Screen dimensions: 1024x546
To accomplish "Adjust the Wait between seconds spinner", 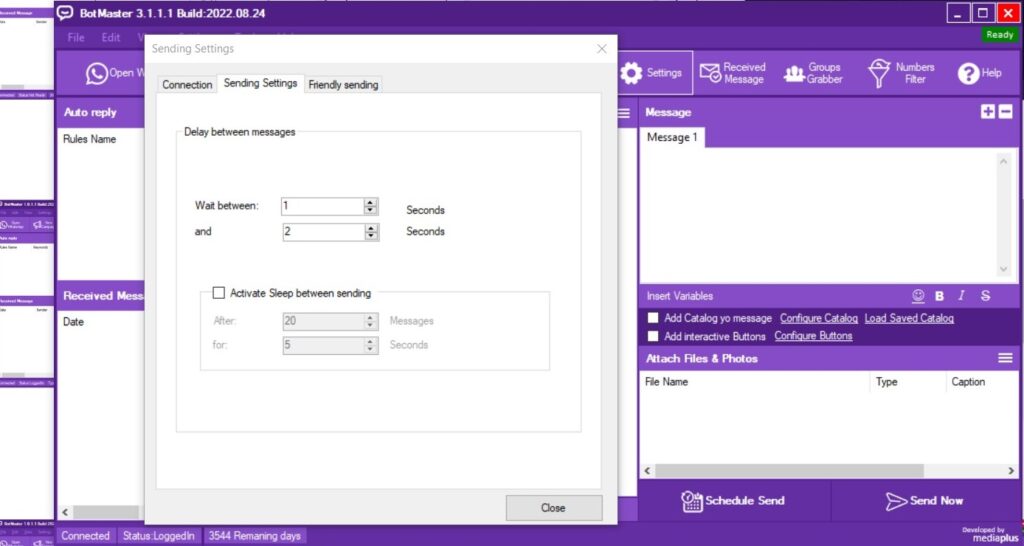I will pyautogui.click(x=371, y=206).
